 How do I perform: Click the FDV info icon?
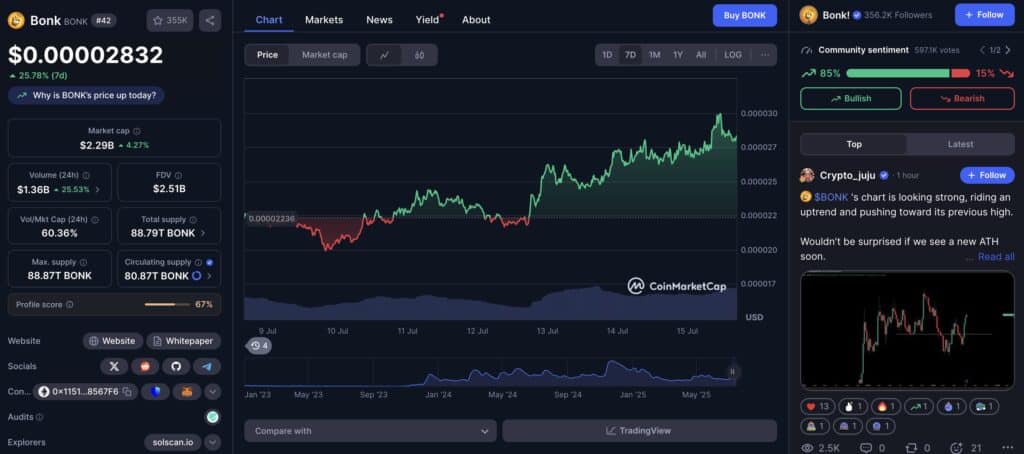coord(178,176)
